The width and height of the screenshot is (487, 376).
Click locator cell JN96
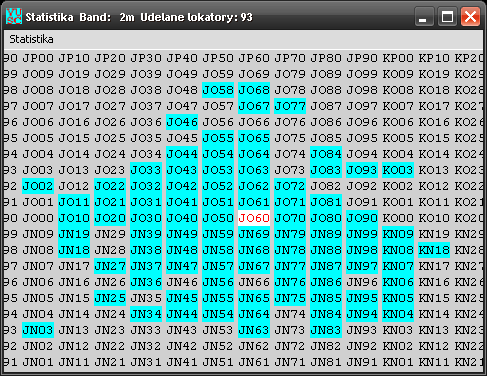362,282
